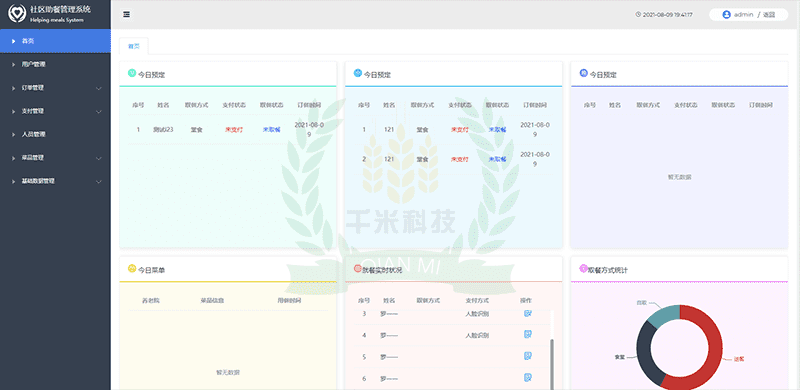Click the red icon beside 就餐实时状况
This screenshot has width=800, height=390.
pyautogui.click(x=358, y=269)
